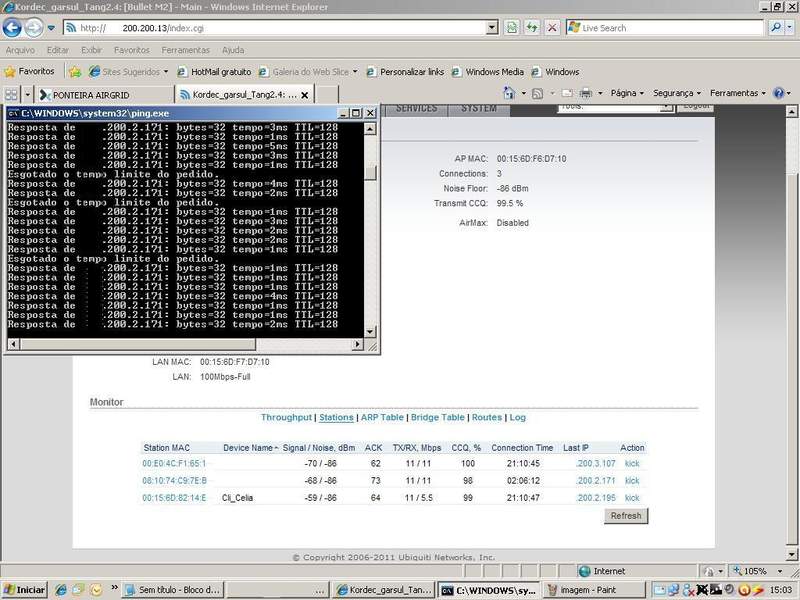The image size is (800, 600).
Task: Open the Personalizar links favorite
Action: click(406, 72)
